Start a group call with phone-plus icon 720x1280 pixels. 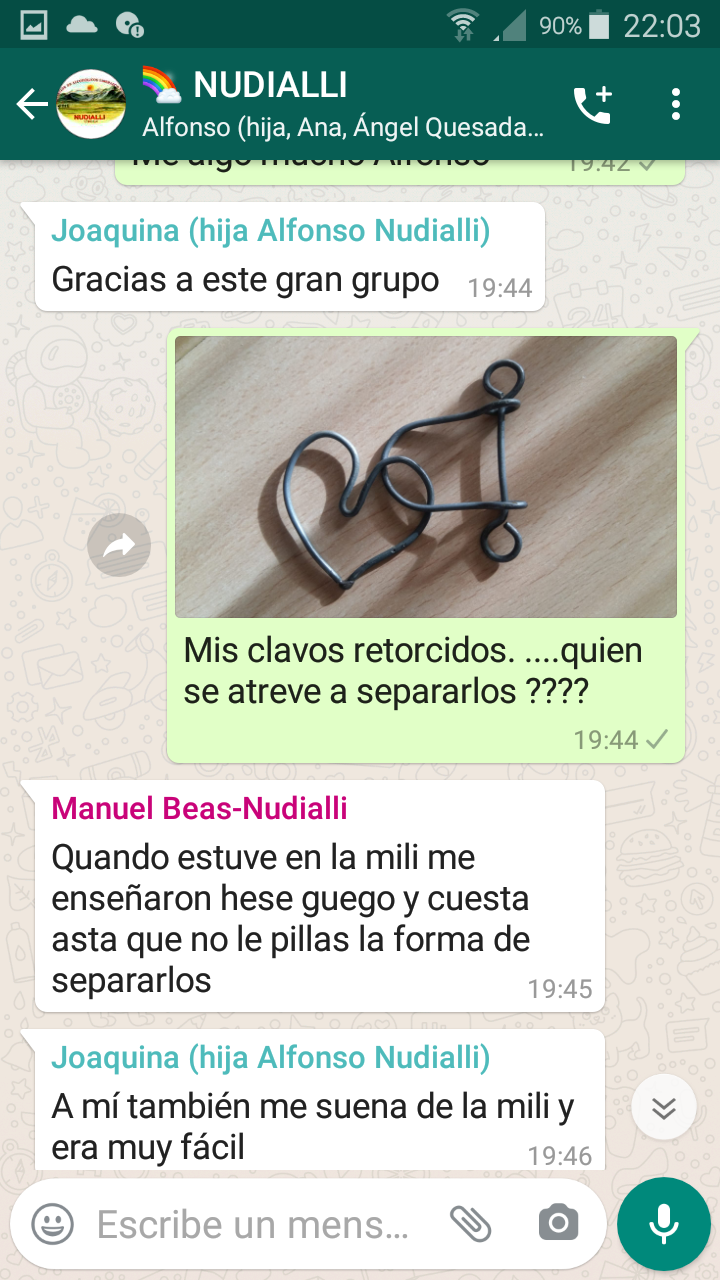(592, 104)
